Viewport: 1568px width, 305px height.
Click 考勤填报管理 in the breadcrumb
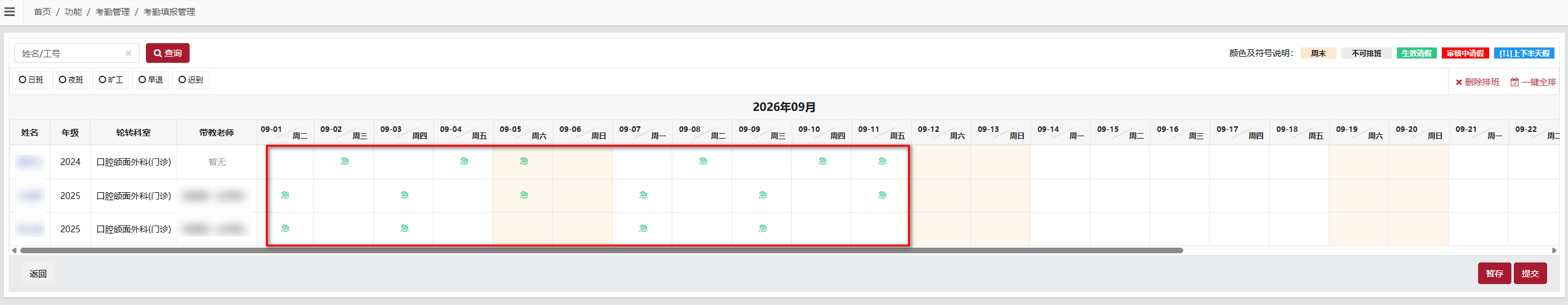click(169, 12)
